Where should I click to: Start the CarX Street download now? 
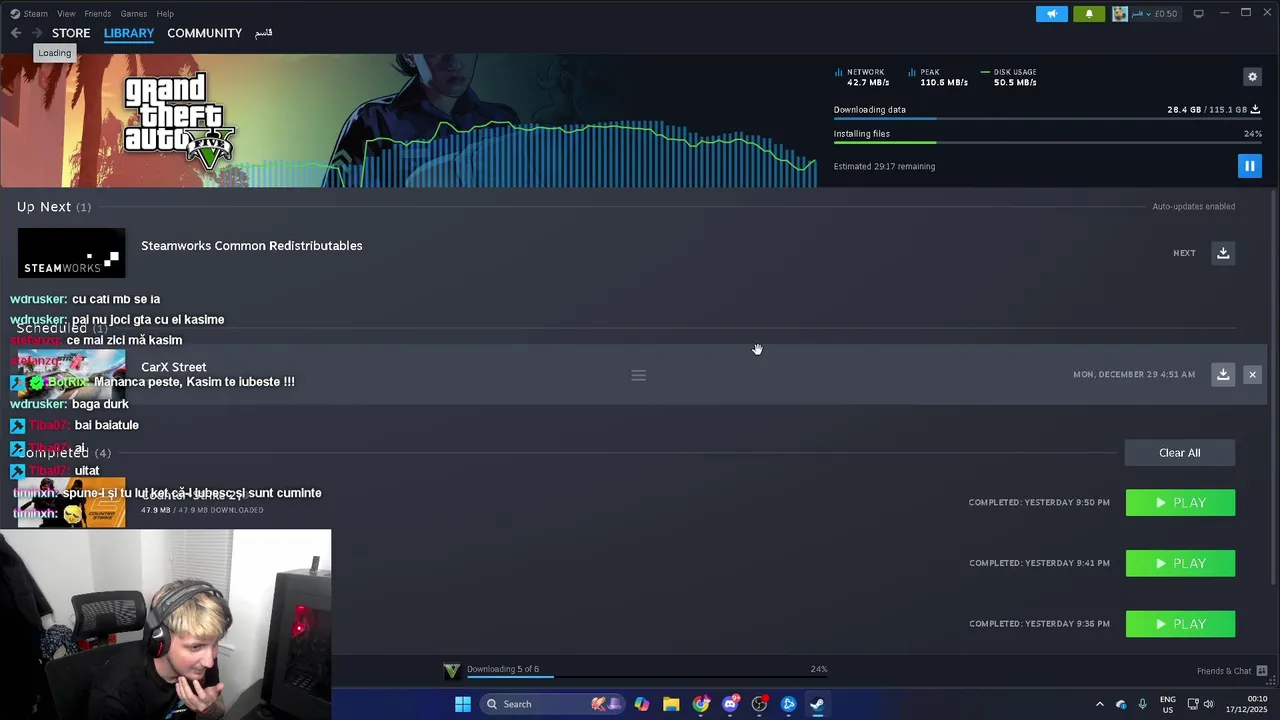(x=1223, y=374)
